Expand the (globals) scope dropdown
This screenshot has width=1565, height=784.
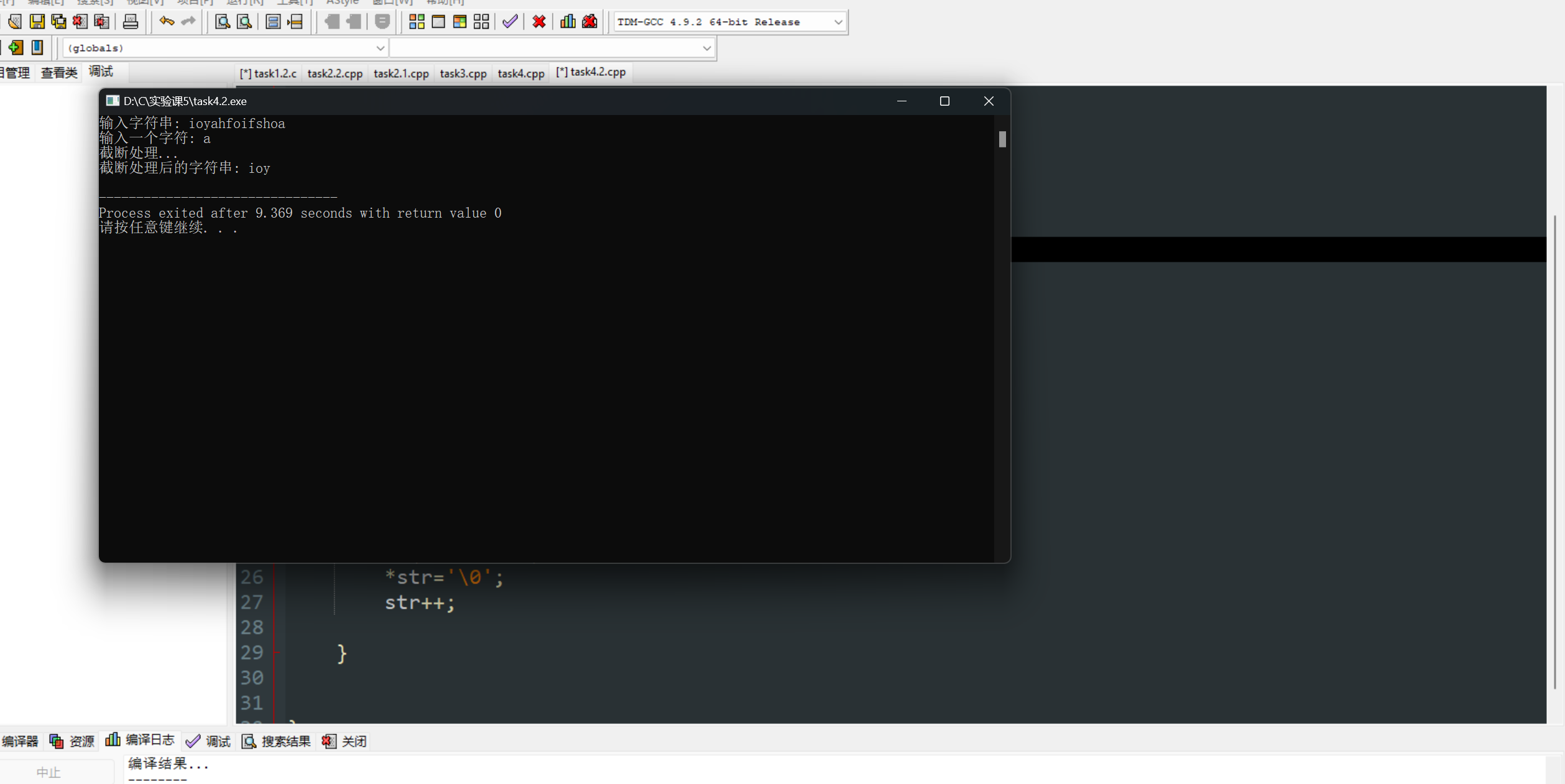tap(380, 48)
